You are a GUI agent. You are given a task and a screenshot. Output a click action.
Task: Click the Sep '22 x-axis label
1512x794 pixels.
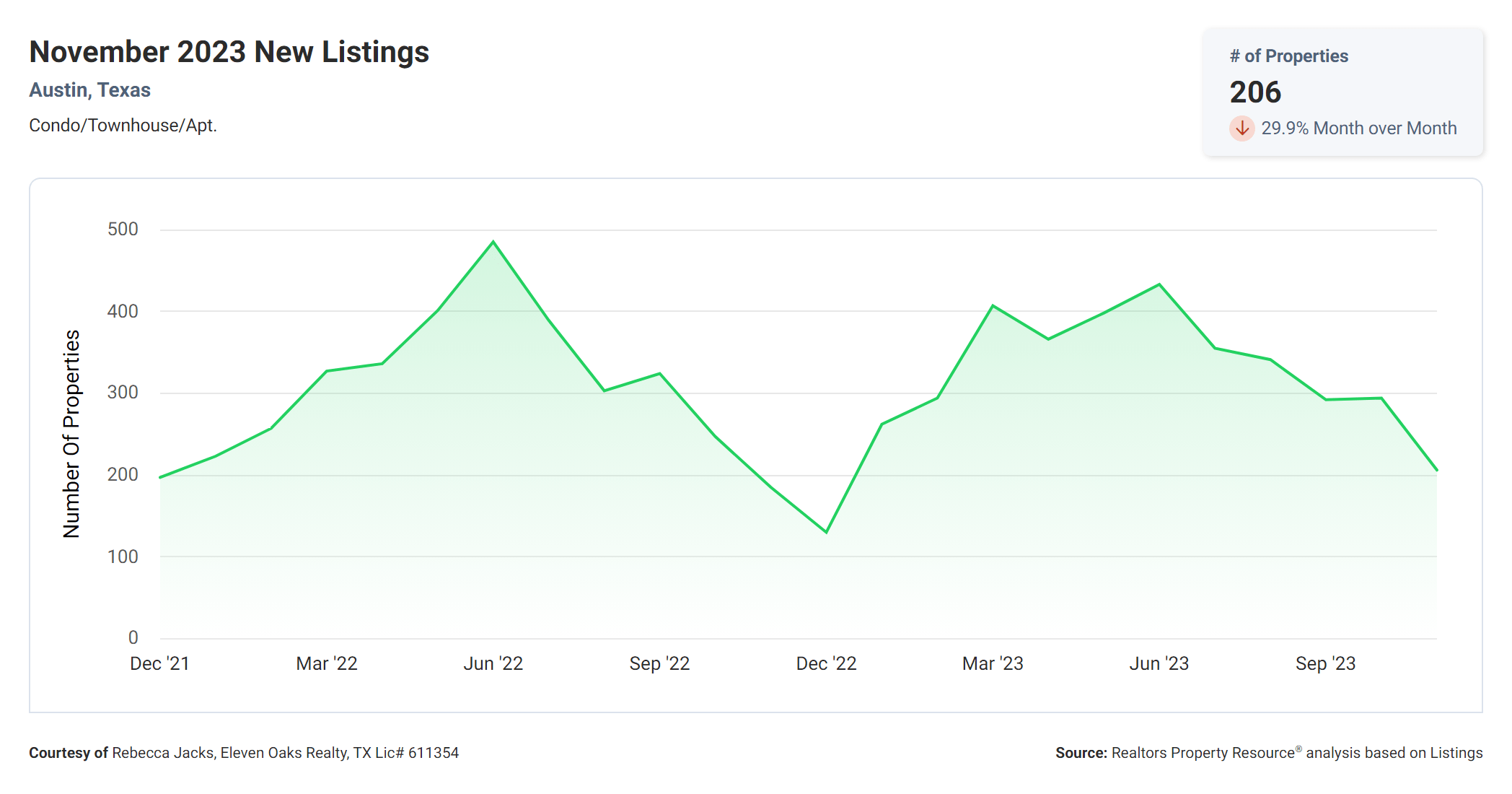[659, 663]
